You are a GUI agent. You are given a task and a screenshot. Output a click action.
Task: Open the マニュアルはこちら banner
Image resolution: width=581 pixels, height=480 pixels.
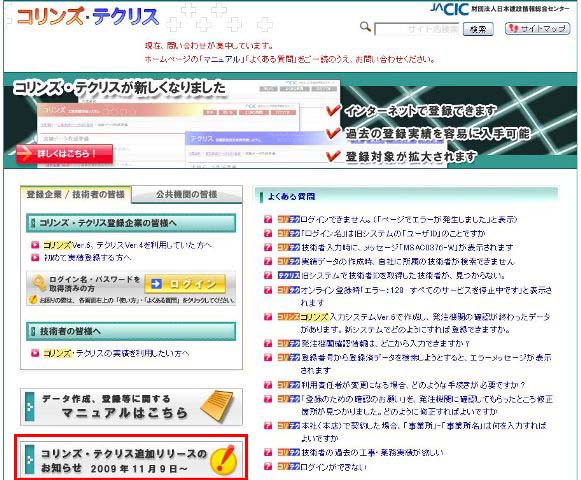tap(132, 407)
